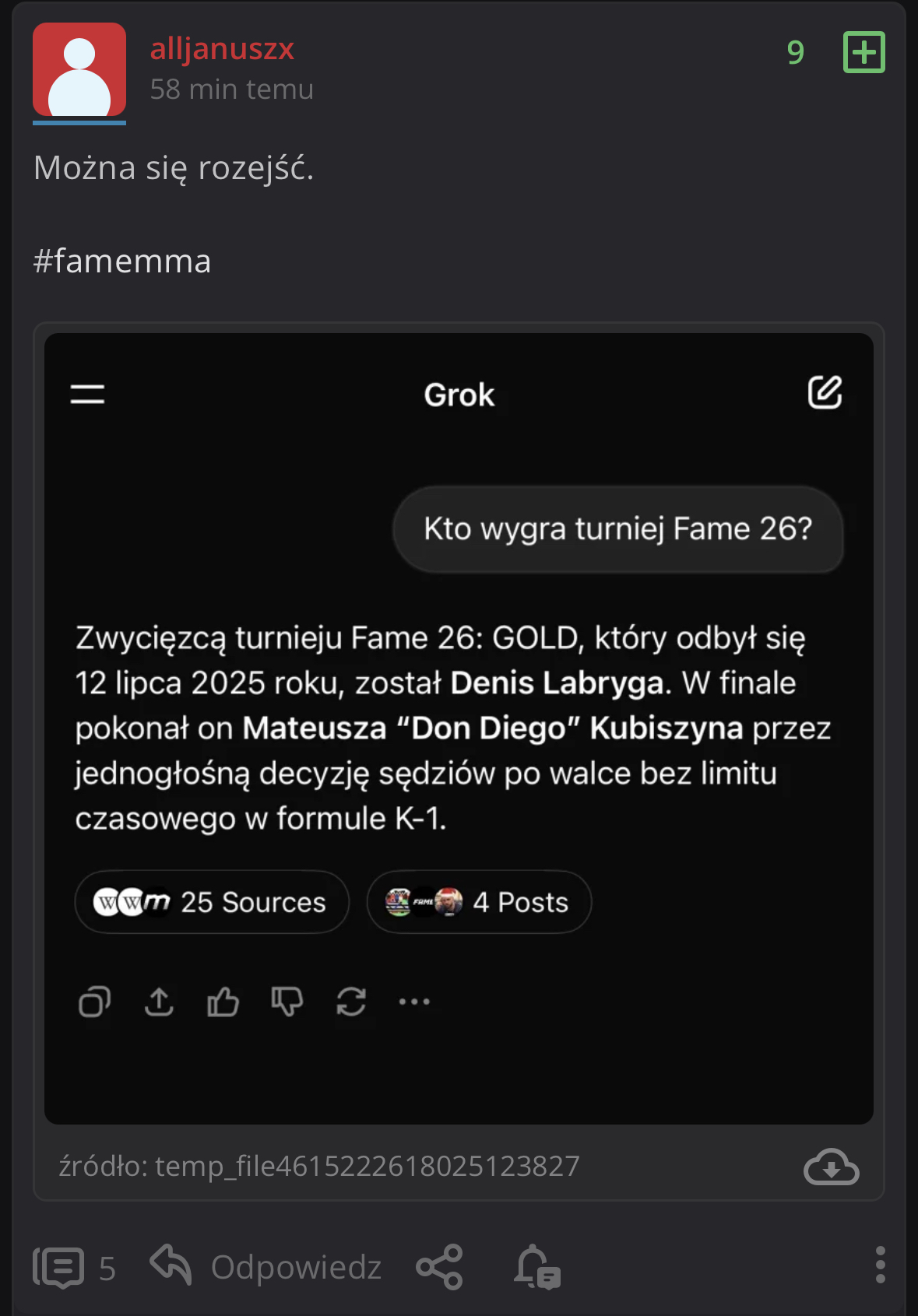Open the 4 Posts pill
918x1316 pixels.
[479, 902]
